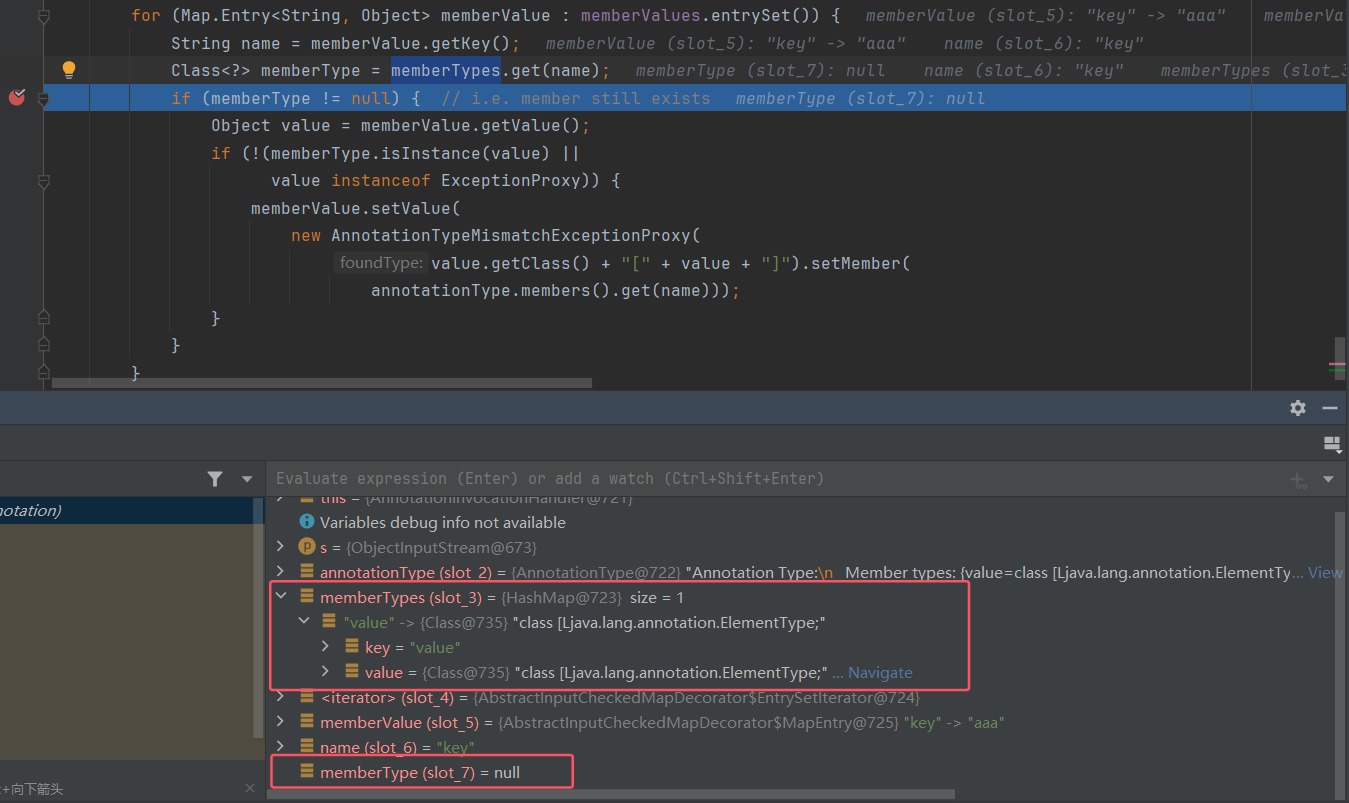The width and height of the screenshot is (1349, 803).
Task: Click the field icon next to memberType (slot_7)
Action: (307, 772)
